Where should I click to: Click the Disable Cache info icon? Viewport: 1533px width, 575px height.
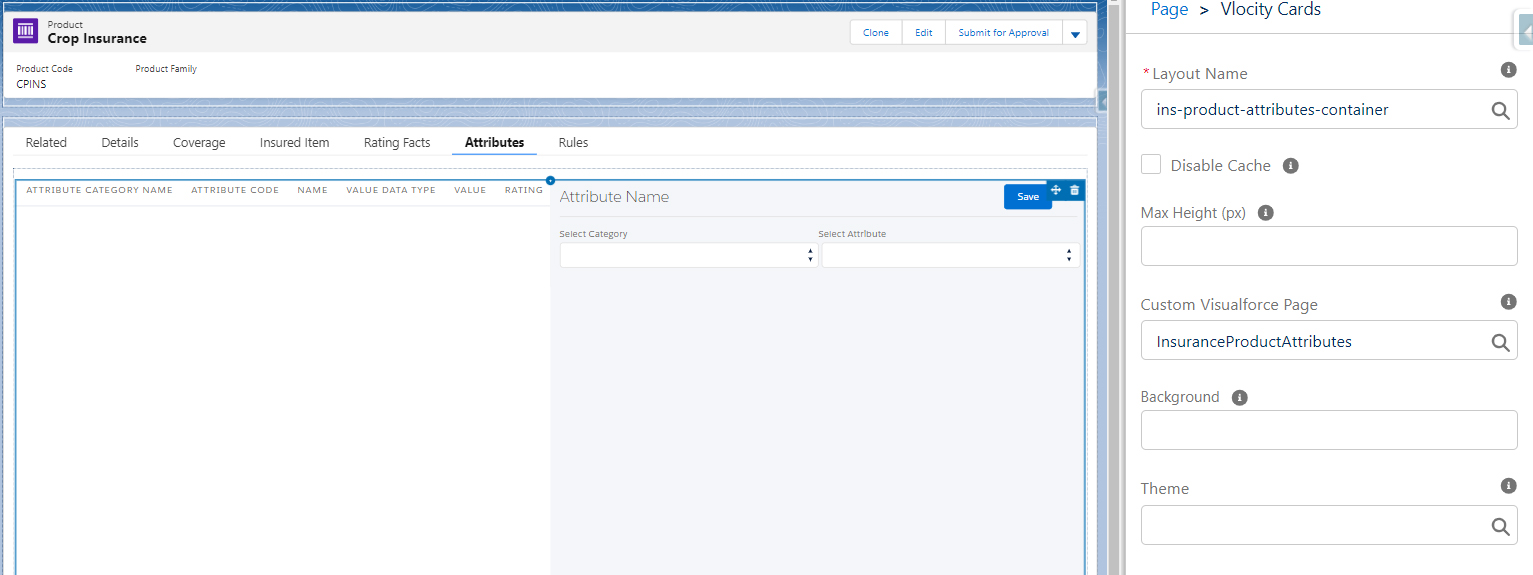point(1290,165)
